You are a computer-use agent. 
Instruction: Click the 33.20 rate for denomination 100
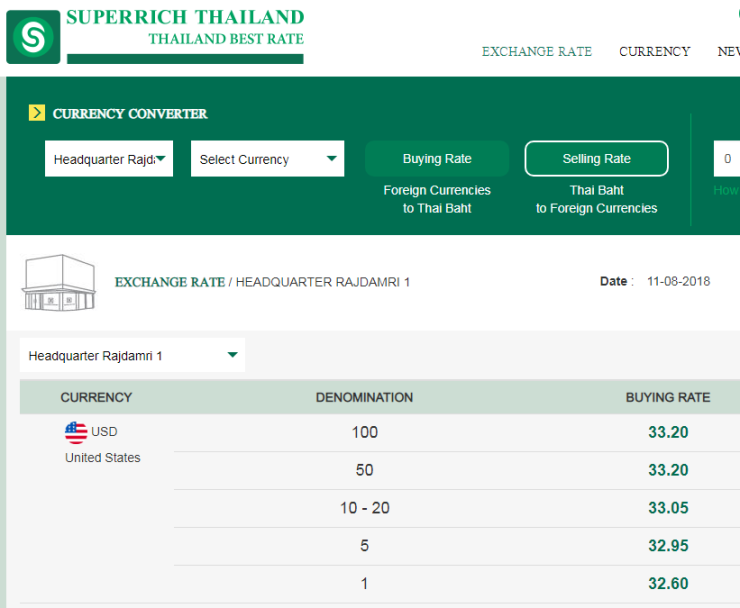pyautogui.click(x=668, y=432)
